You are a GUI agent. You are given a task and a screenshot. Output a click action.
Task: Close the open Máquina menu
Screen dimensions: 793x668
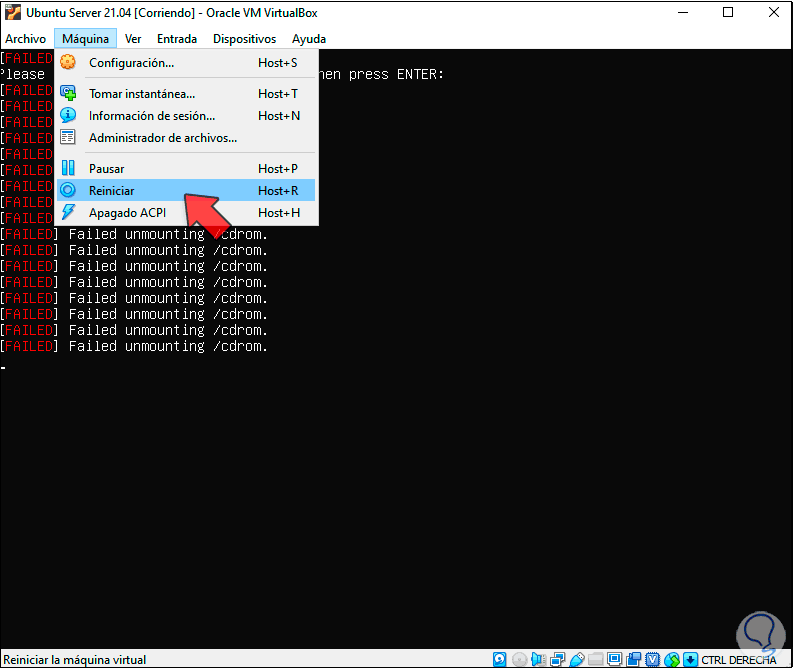coord(85,39)
